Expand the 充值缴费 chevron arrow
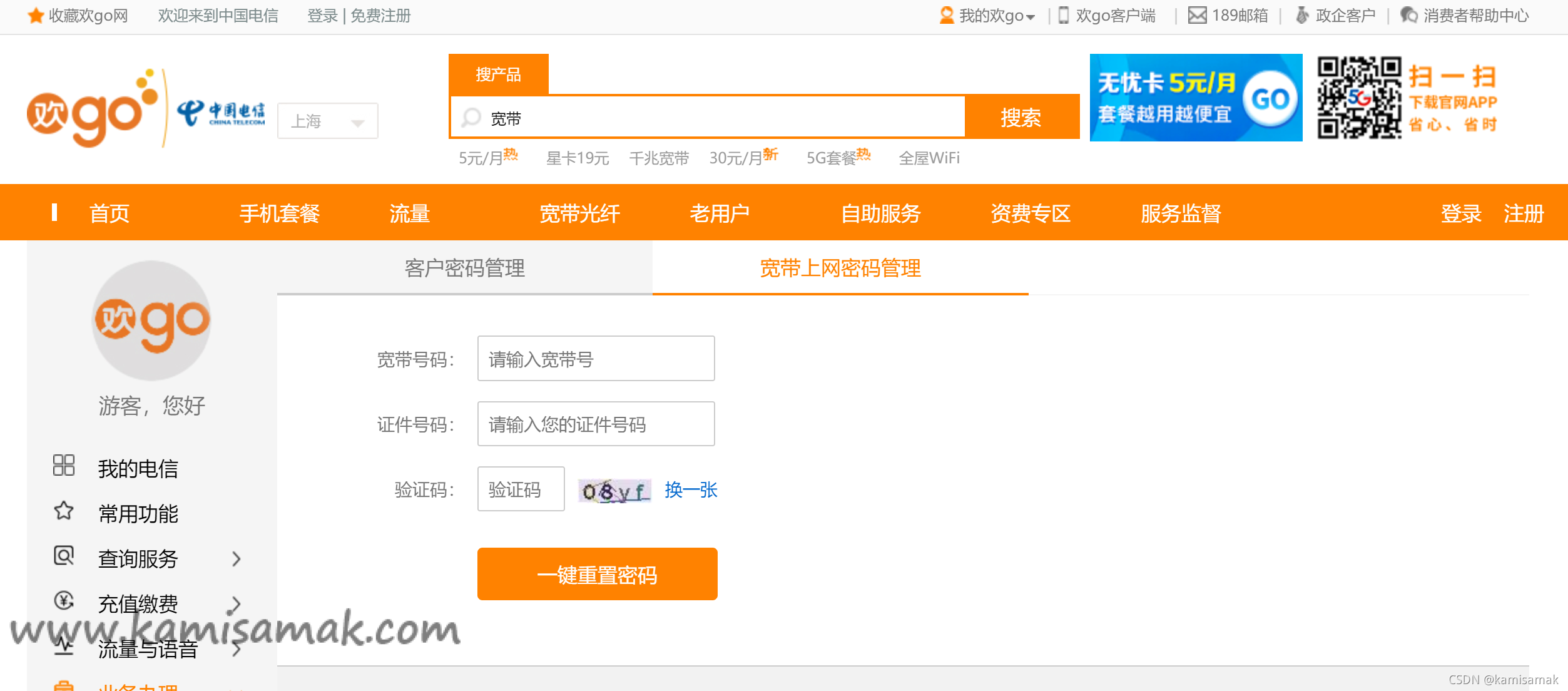Screen dimensions: 1568x691 pos(236,604)
